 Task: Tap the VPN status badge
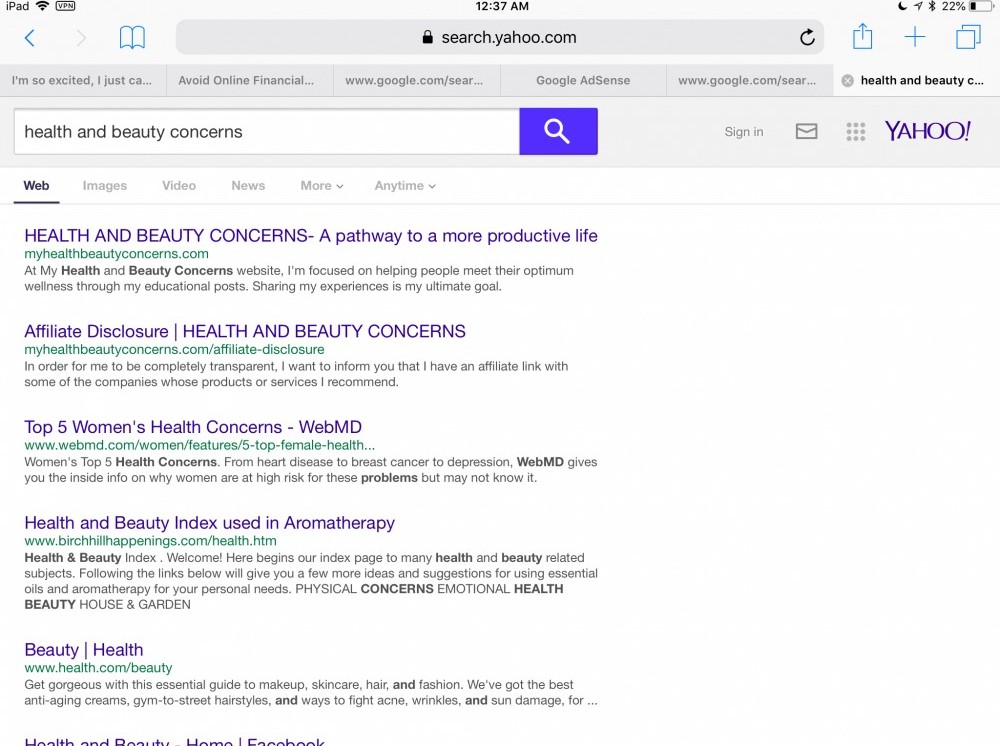pyautogui.click(x=65, y=6)
